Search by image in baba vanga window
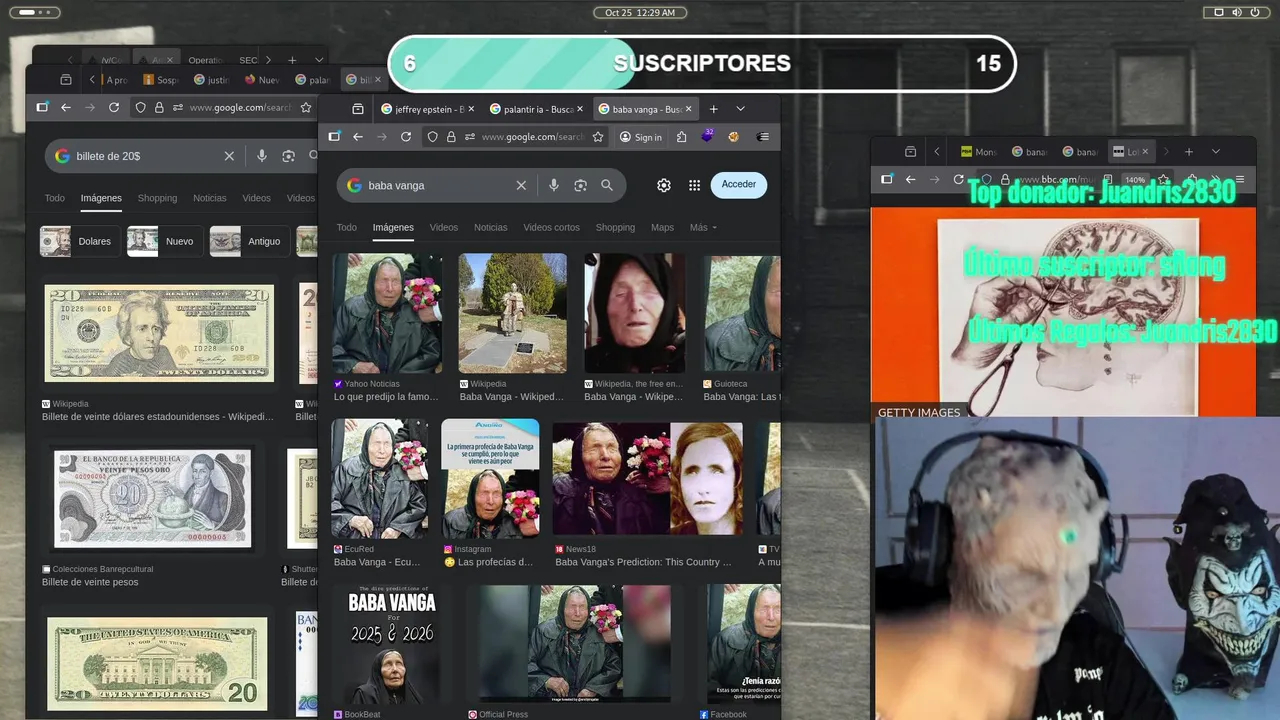 tap(580, 185)
